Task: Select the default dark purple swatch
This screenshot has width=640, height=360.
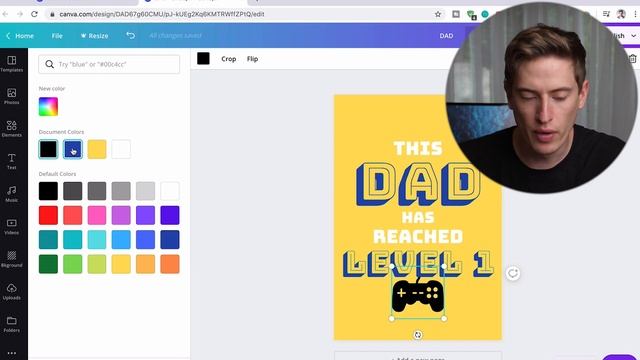Action: point(170,215)
